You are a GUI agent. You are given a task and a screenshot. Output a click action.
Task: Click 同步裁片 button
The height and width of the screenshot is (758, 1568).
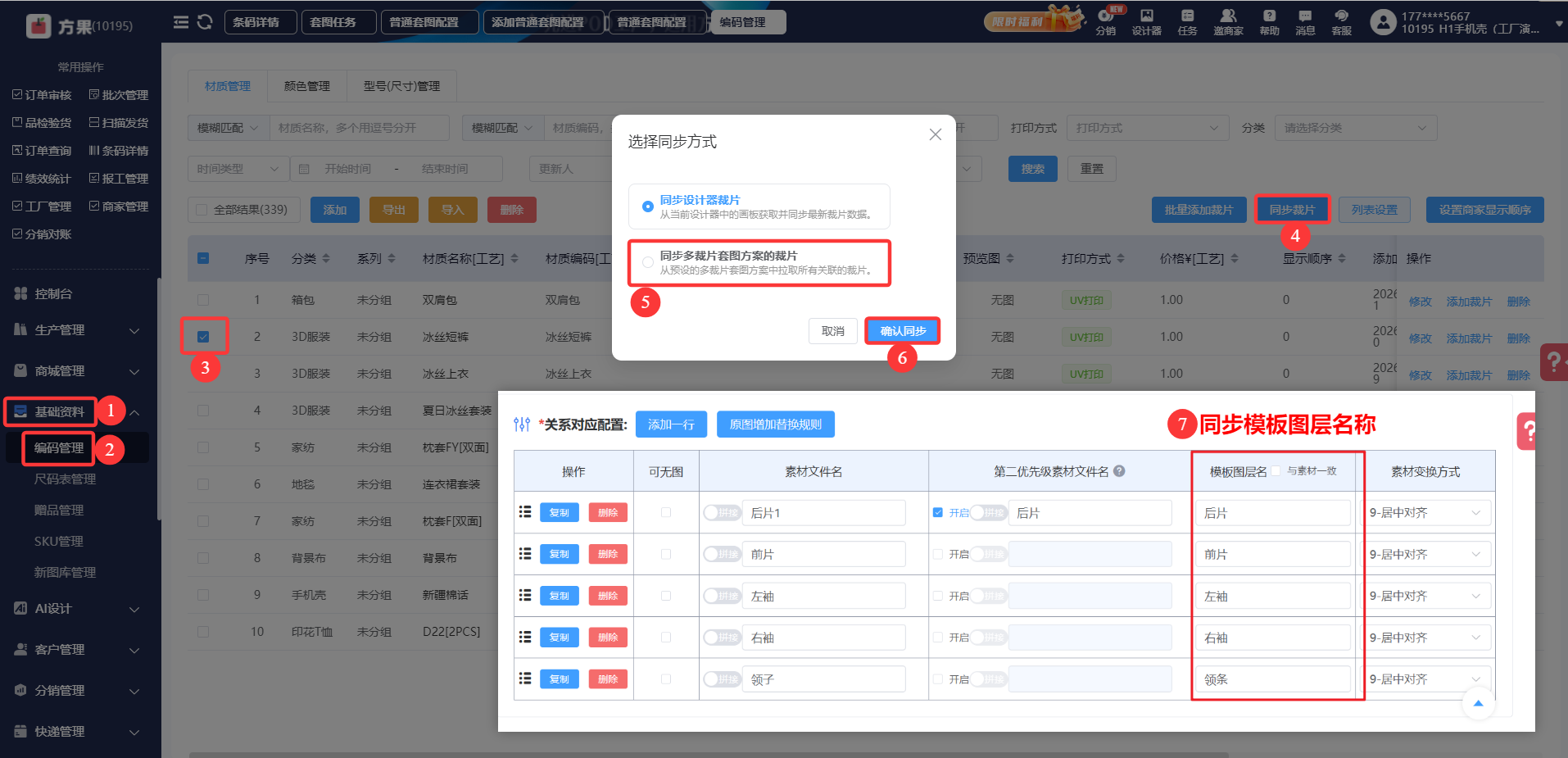click(x=1292, y=210)
